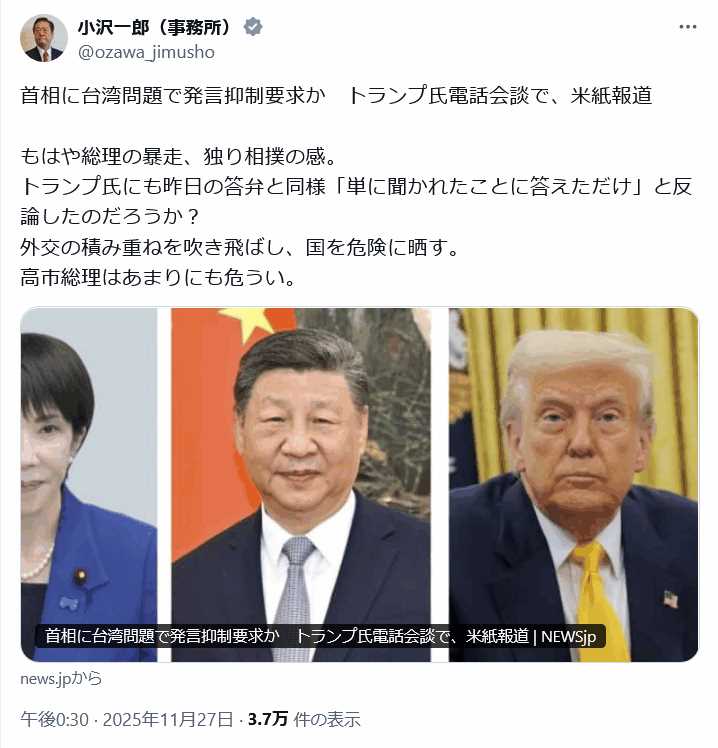Click the line 高市総理はあまりにも危うい。
718x748 pixels.
tap(158, 277)
